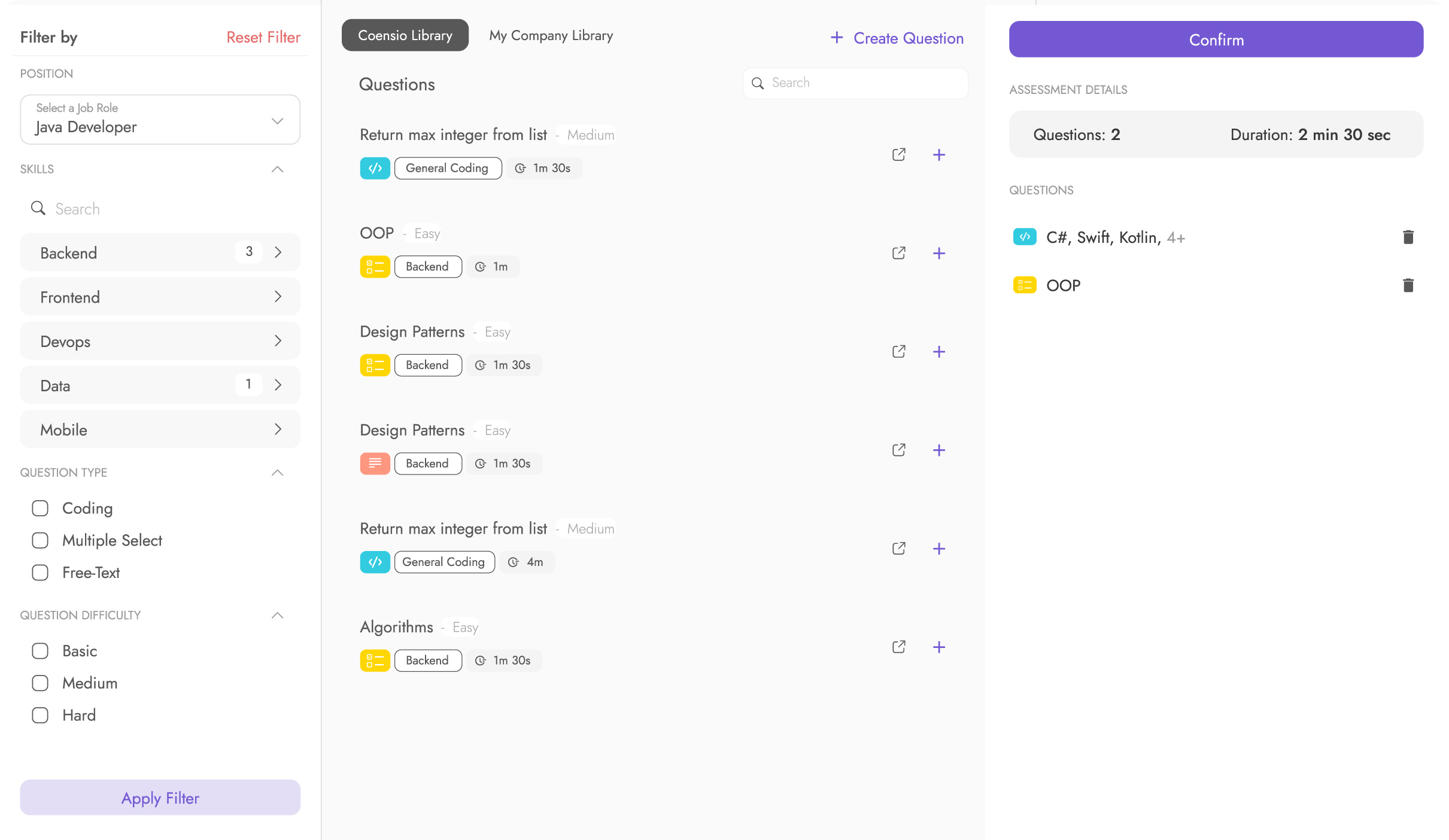This screenshot has width=1449, height=840.
Task: Open first Return max integer question preview
Action: click(898, 155)
